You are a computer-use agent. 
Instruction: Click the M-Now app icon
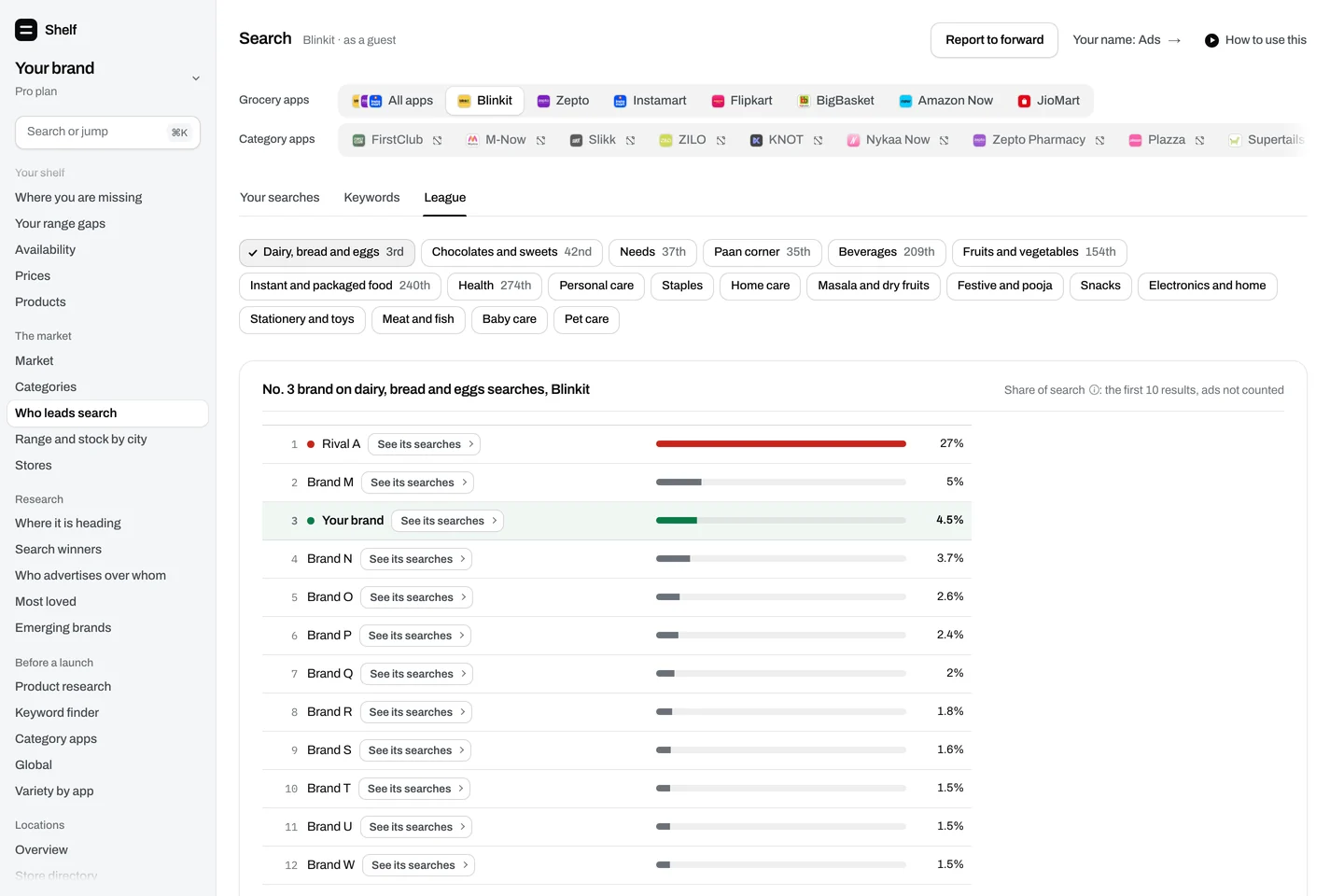coord(472,140)
